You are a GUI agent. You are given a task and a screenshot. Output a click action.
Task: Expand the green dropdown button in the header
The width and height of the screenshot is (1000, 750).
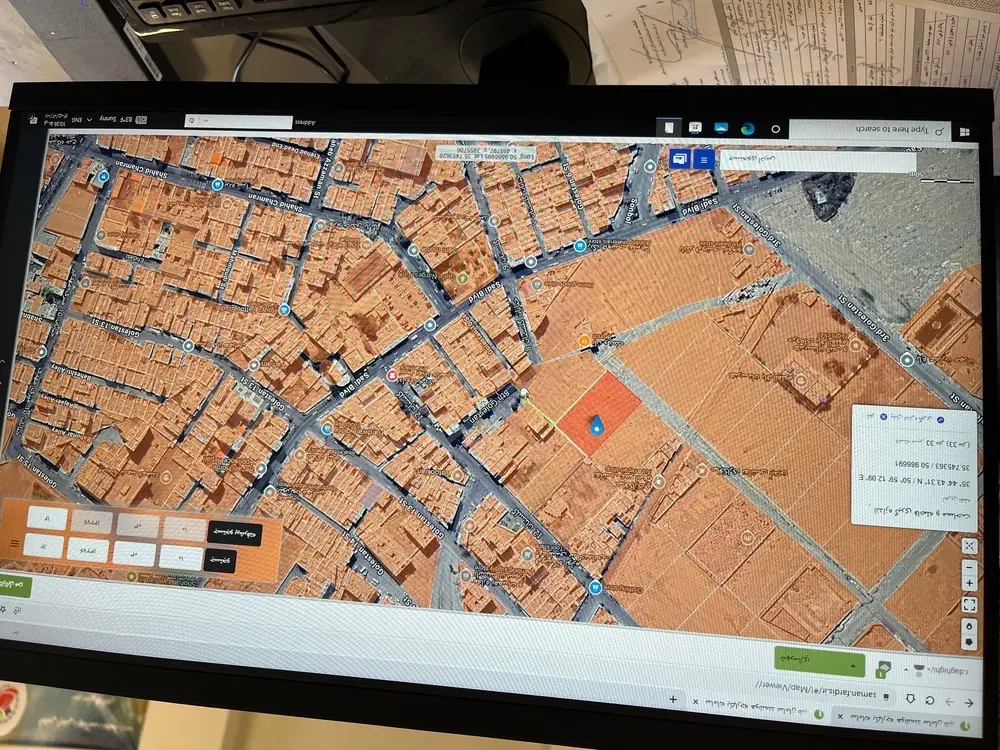(819, 661)
